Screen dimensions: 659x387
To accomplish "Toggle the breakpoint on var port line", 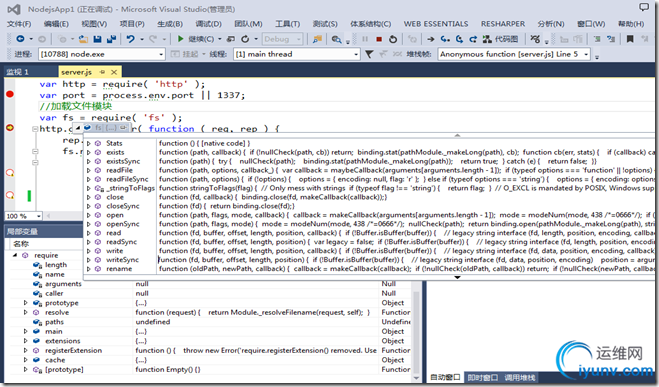I will [x=10, y=94].
